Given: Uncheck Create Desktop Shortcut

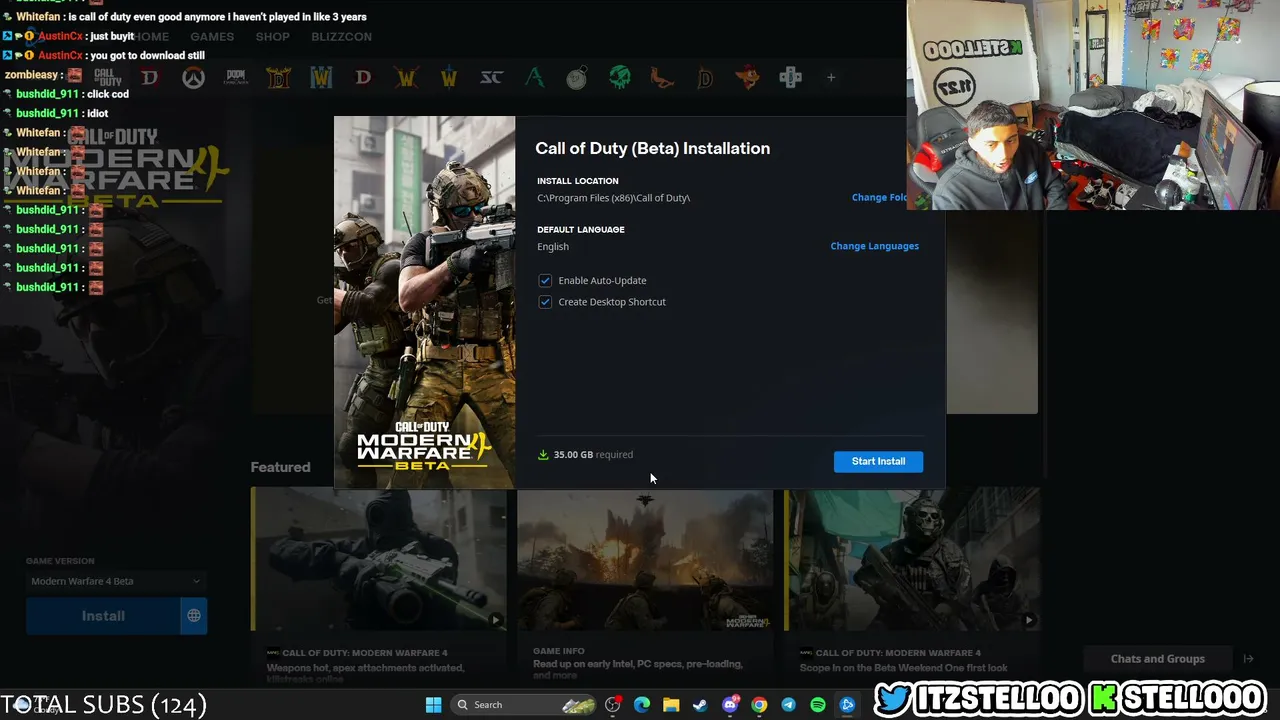Looking at the screenshot, I should pyautogui.click(x=545, y=302).
